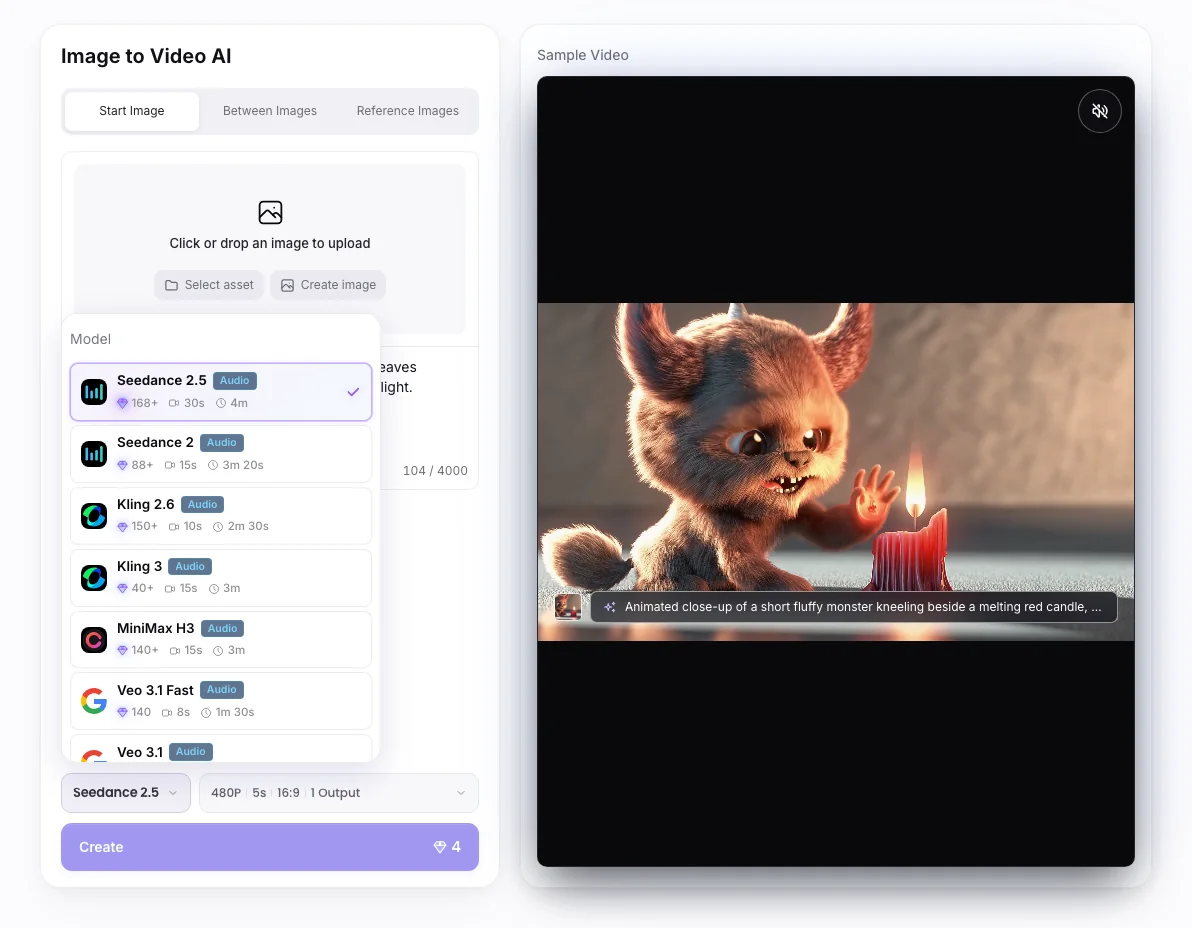Click the 2m 30s time on Kling 2.6

tap(248, 527)
